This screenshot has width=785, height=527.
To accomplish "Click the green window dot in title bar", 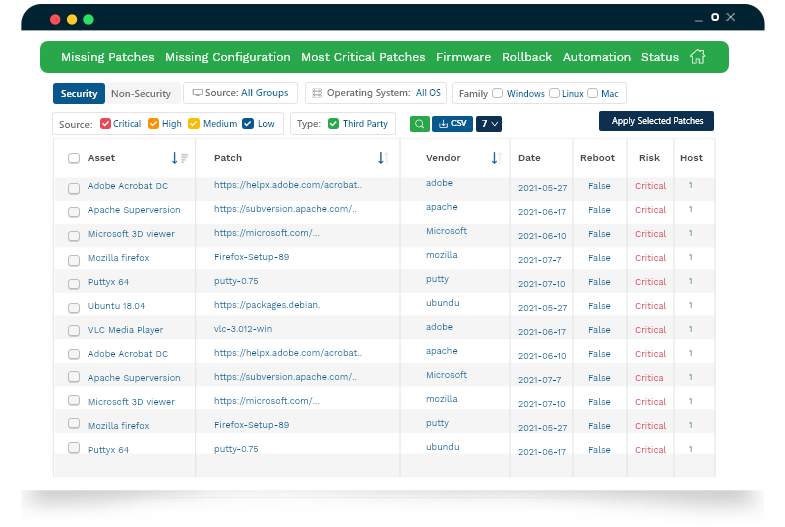I will [89, 20].
